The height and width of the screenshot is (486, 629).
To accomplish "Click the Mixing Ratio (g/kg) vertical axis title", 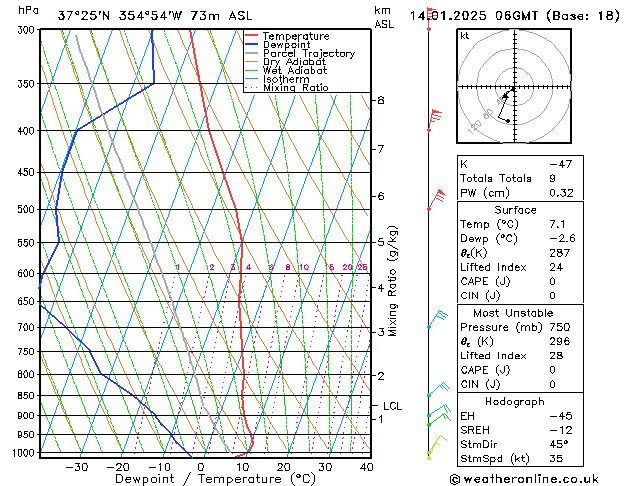I will 392,281.
